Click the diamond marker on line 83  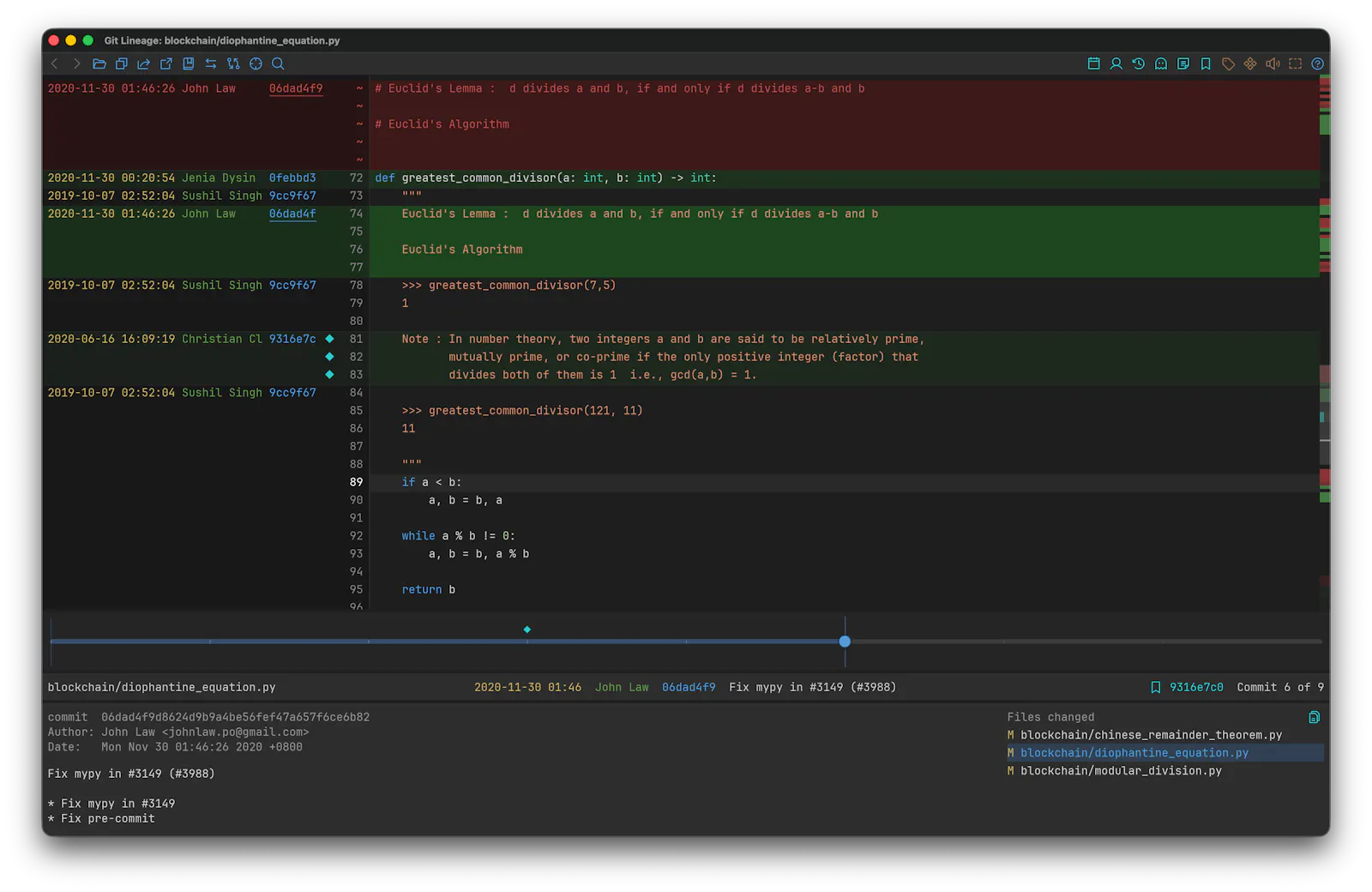click(329, 375)
